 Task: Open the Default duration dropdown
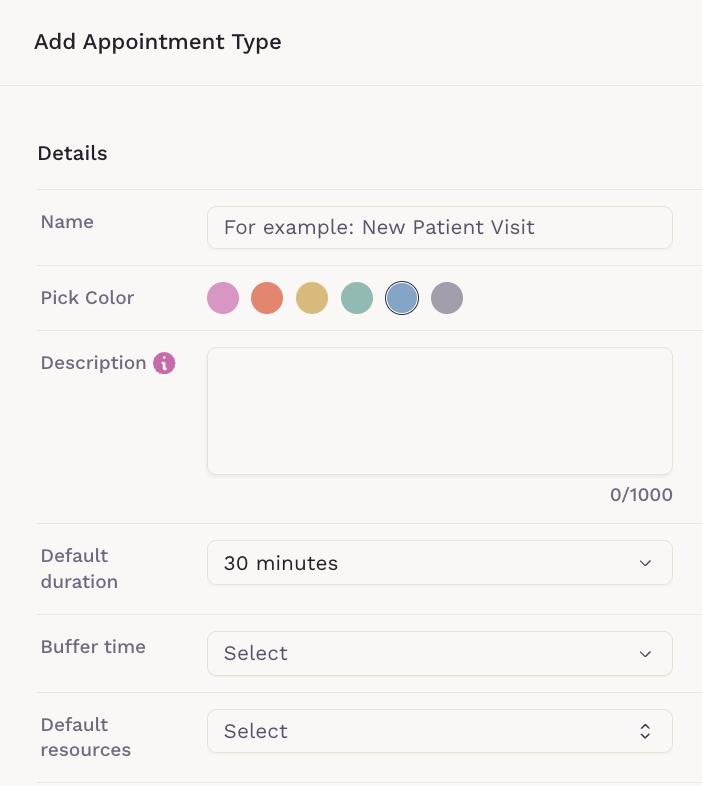(439, 563)
